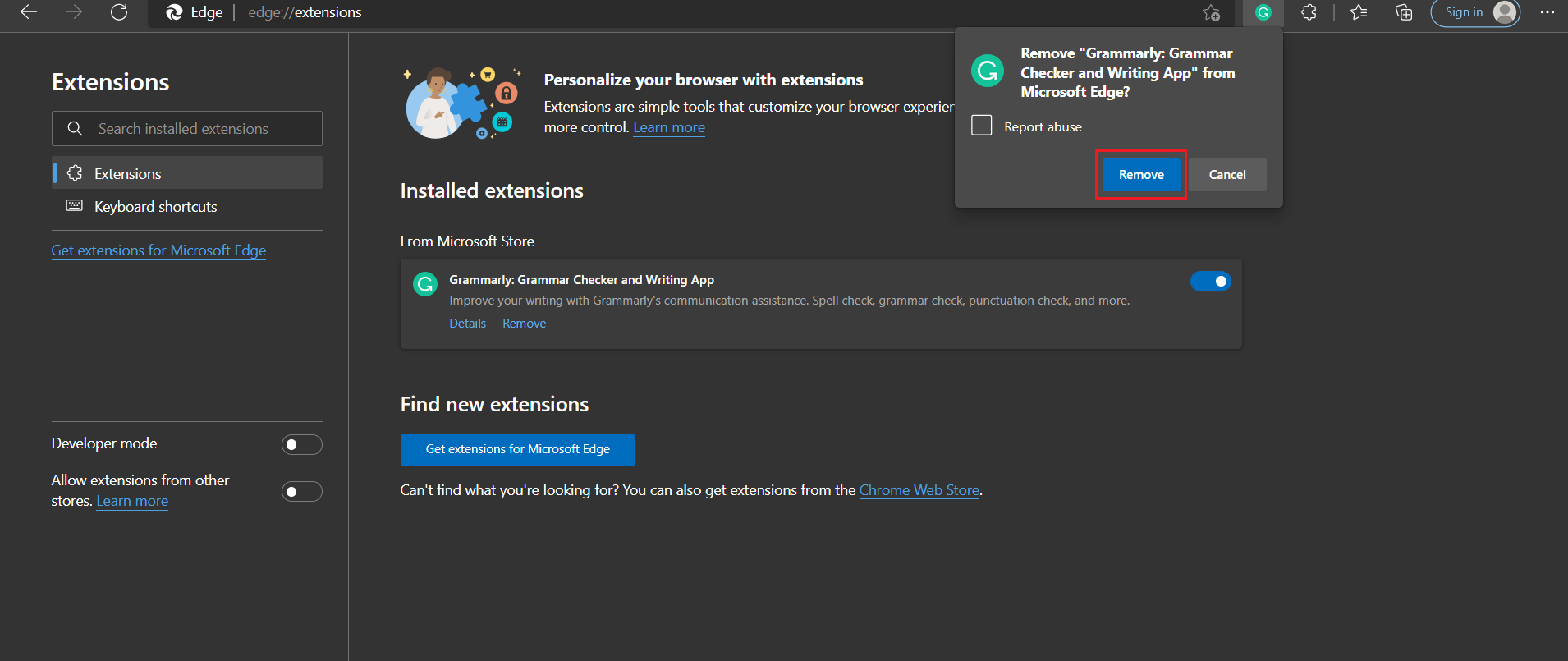The width and height of the screenshot is (1568, 661).
Task: Open Grammarly Details link
Action: 467,324
